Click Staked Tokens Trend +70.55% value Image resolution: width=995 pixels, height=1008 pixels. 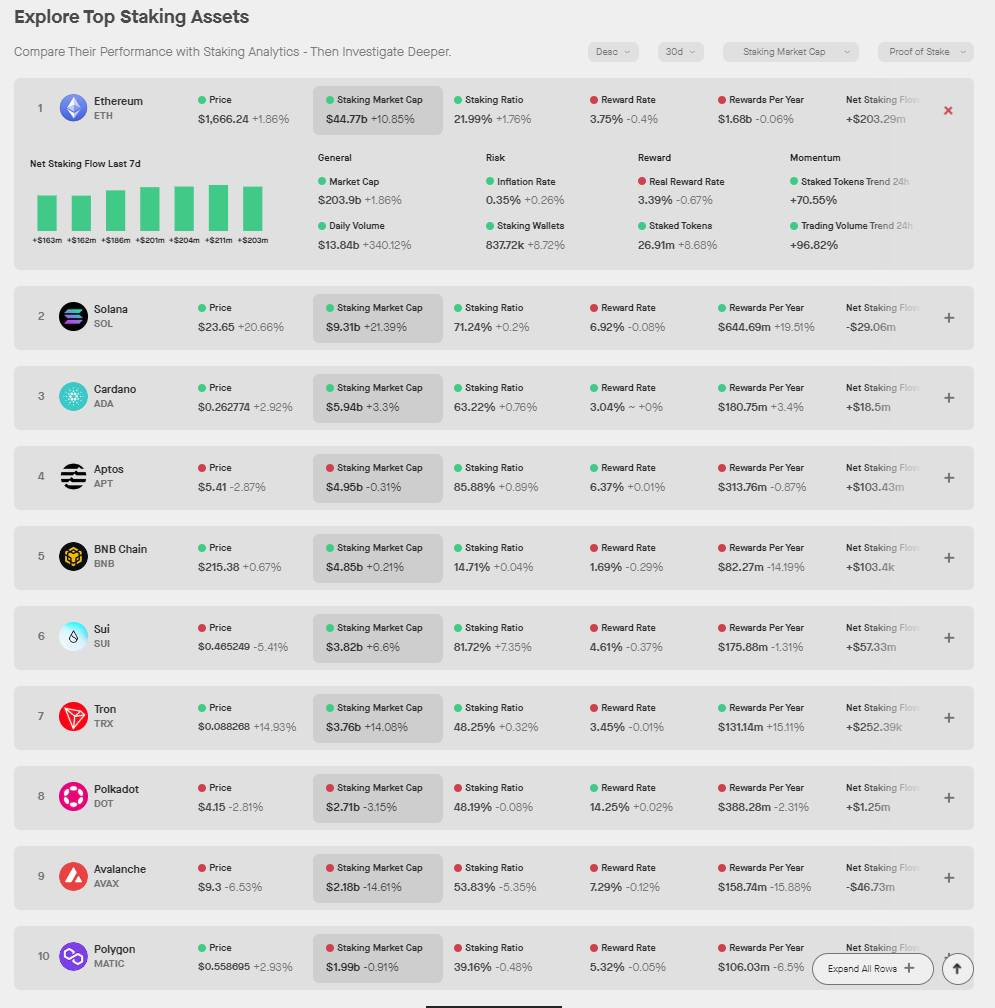pyautogui.click(x=813, y=200)
